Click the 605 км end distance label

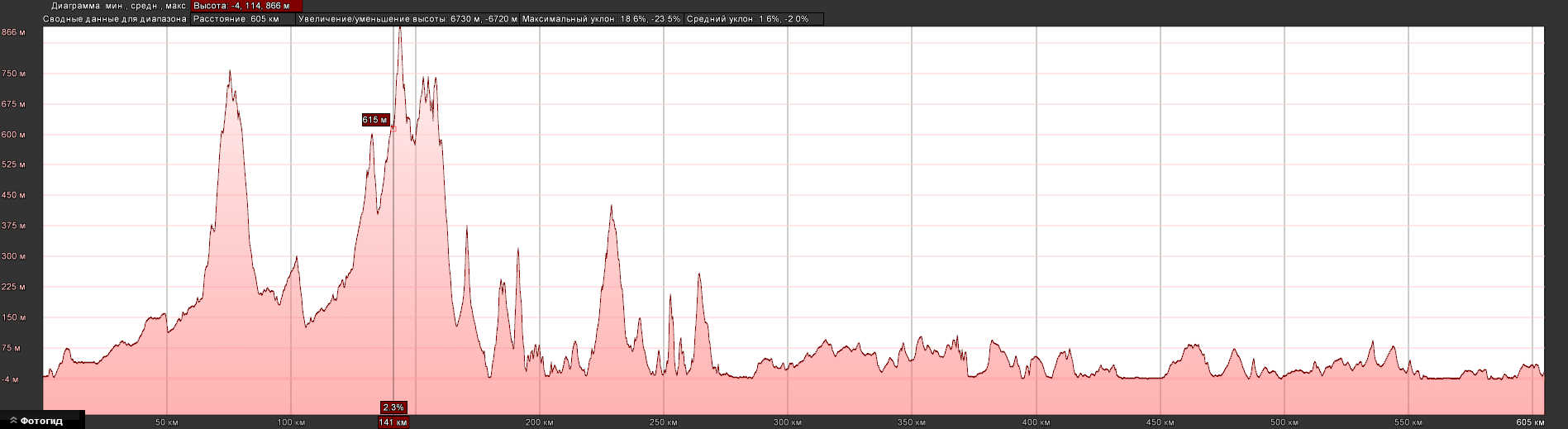pos(1530,422)
